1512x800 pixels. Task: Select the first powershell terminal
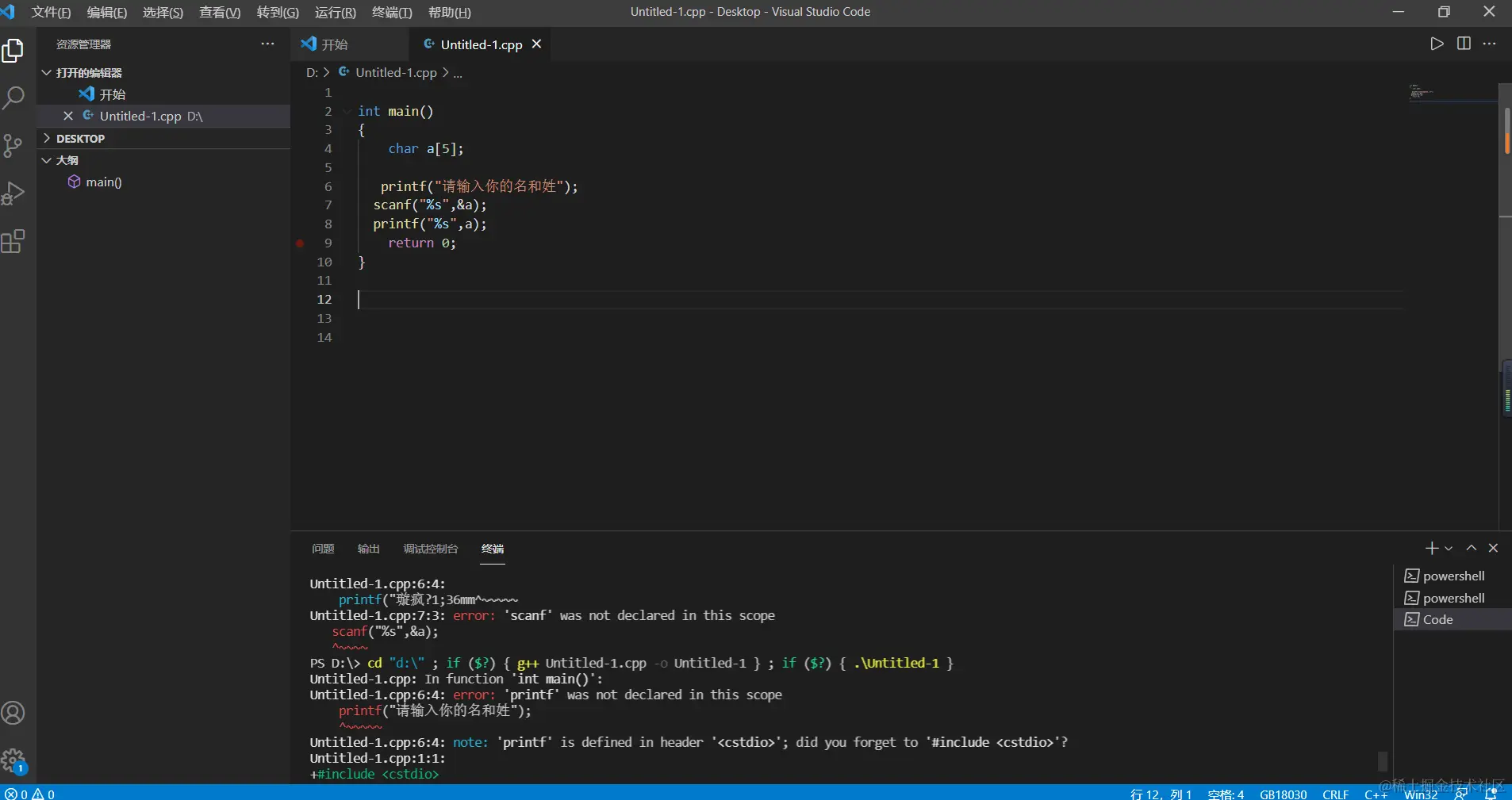pyautogui.click(x=1452, y=576)
